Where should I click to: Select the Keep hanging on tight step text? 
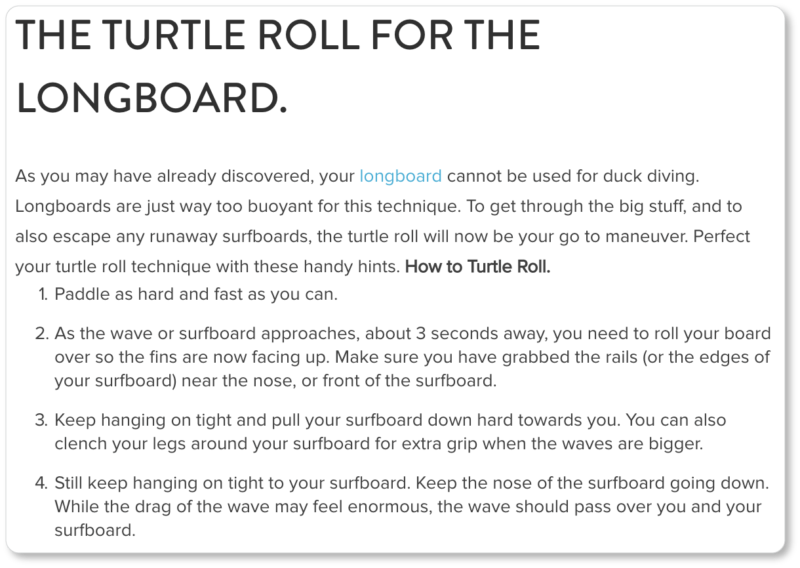pyautogui.click(x=390, y=432)
